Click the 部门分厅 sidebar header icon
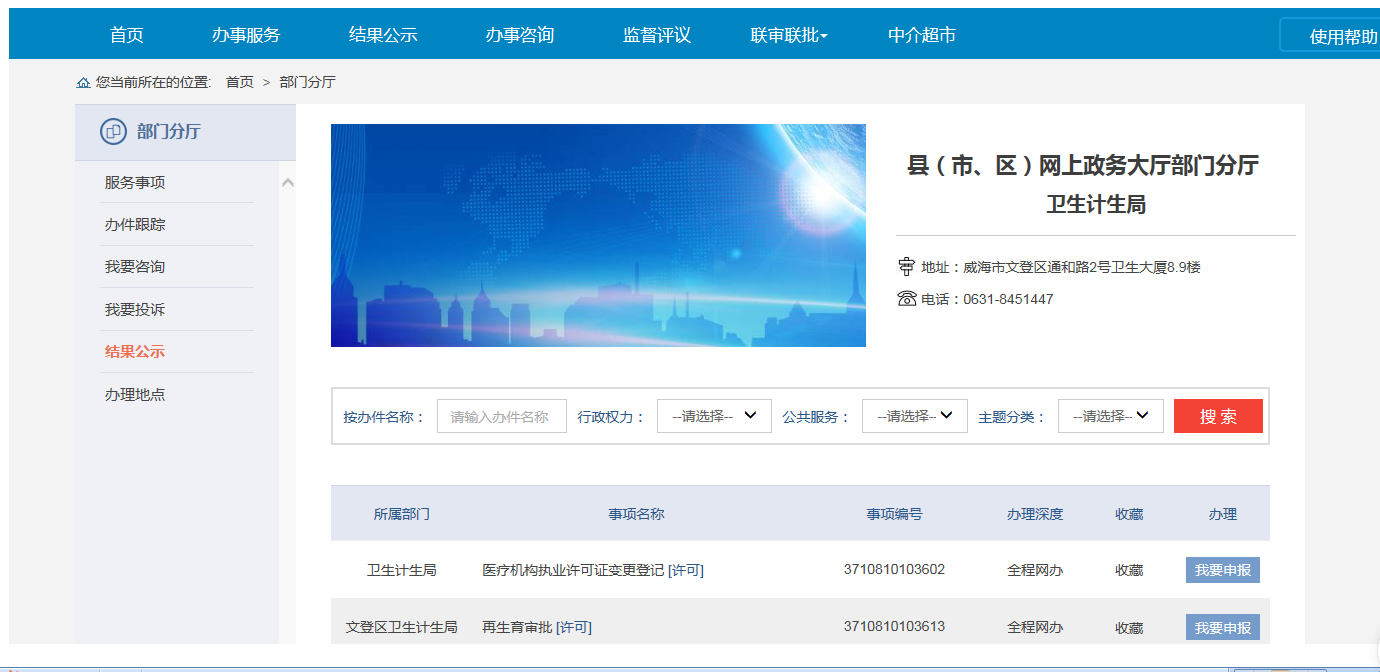This screenshot has height=672, width=1380. (x=113, y=132)
